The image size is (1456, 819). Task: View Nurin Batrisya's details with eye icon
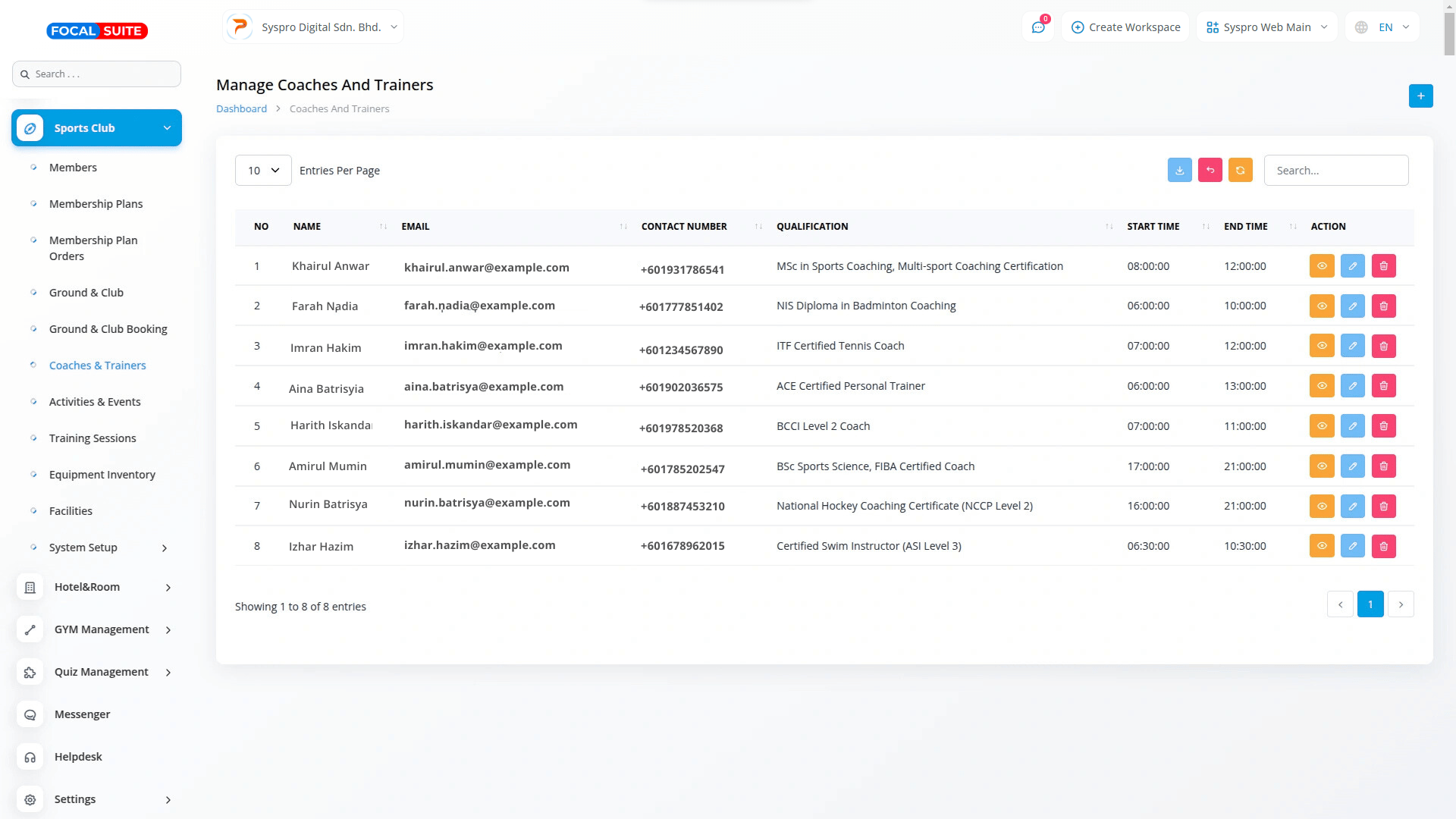pos(1321,506)
